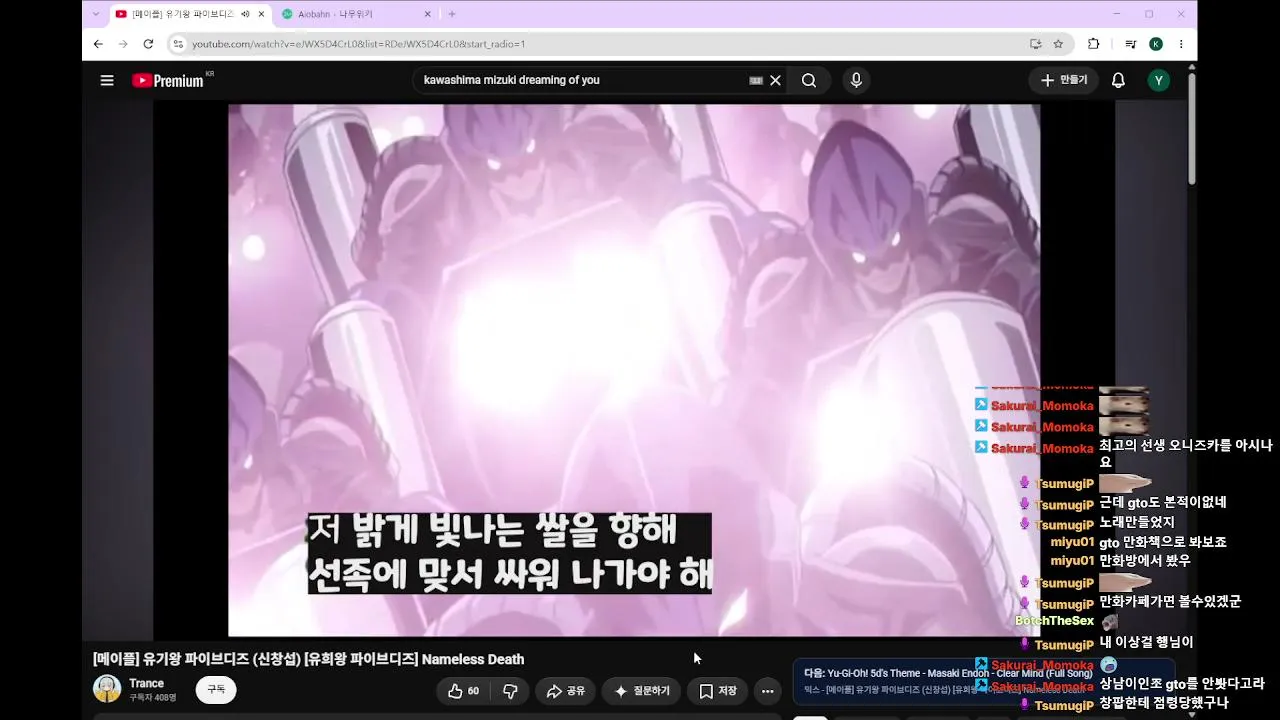
Task: Install or cast icon in address bar
Action: coord(1036,44)
